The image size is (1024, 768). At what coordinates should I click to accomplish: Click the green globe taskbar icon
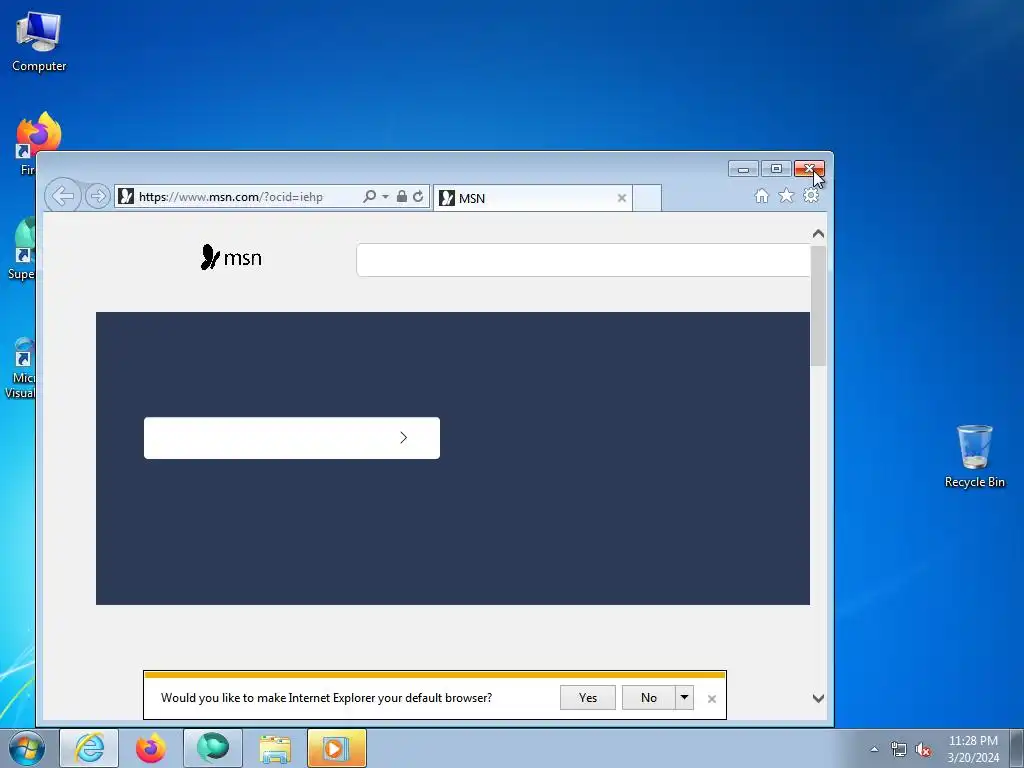tap(213, 748)
